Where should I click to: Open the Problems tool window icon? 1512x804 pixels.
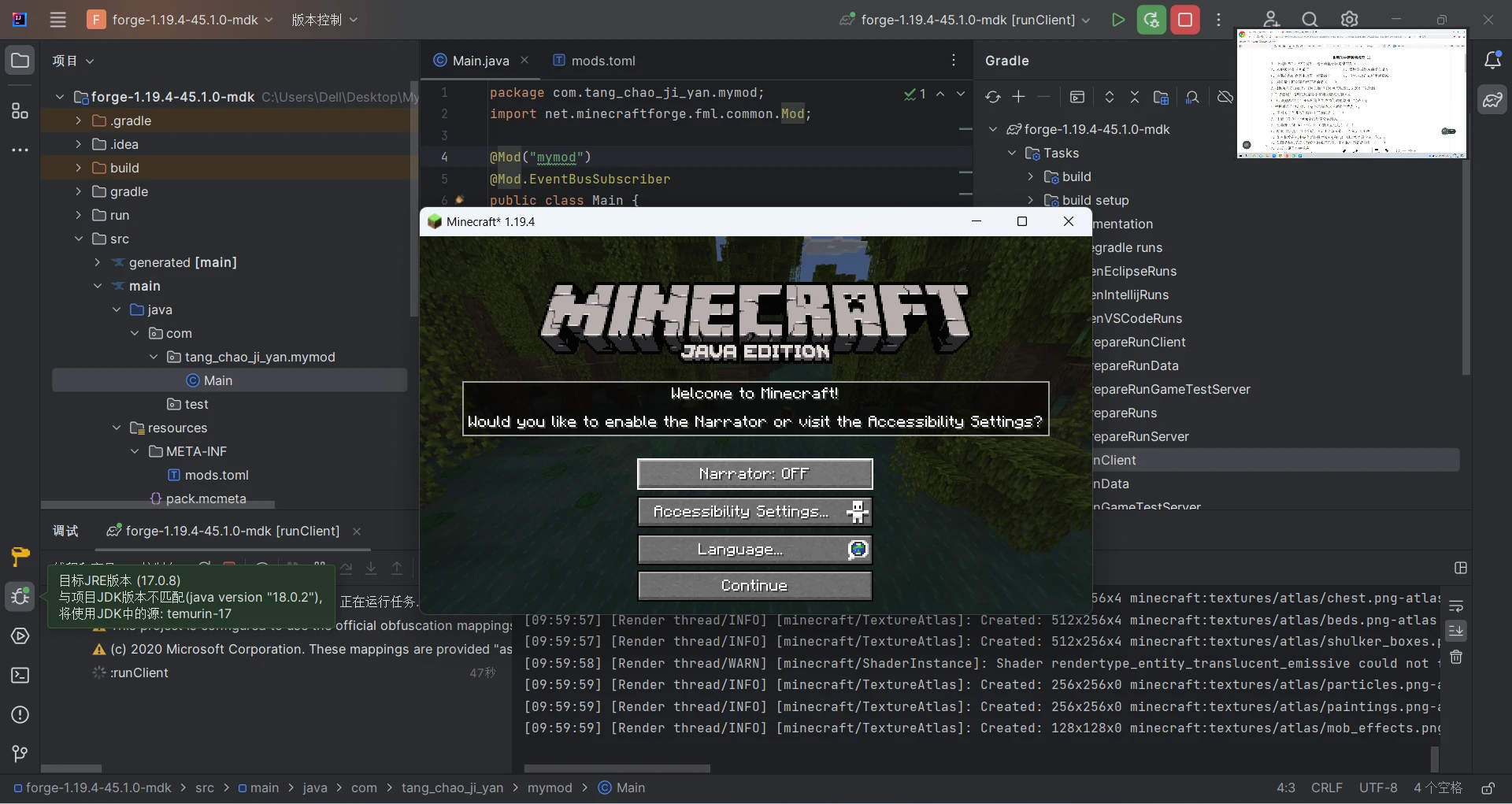(20, 715)
